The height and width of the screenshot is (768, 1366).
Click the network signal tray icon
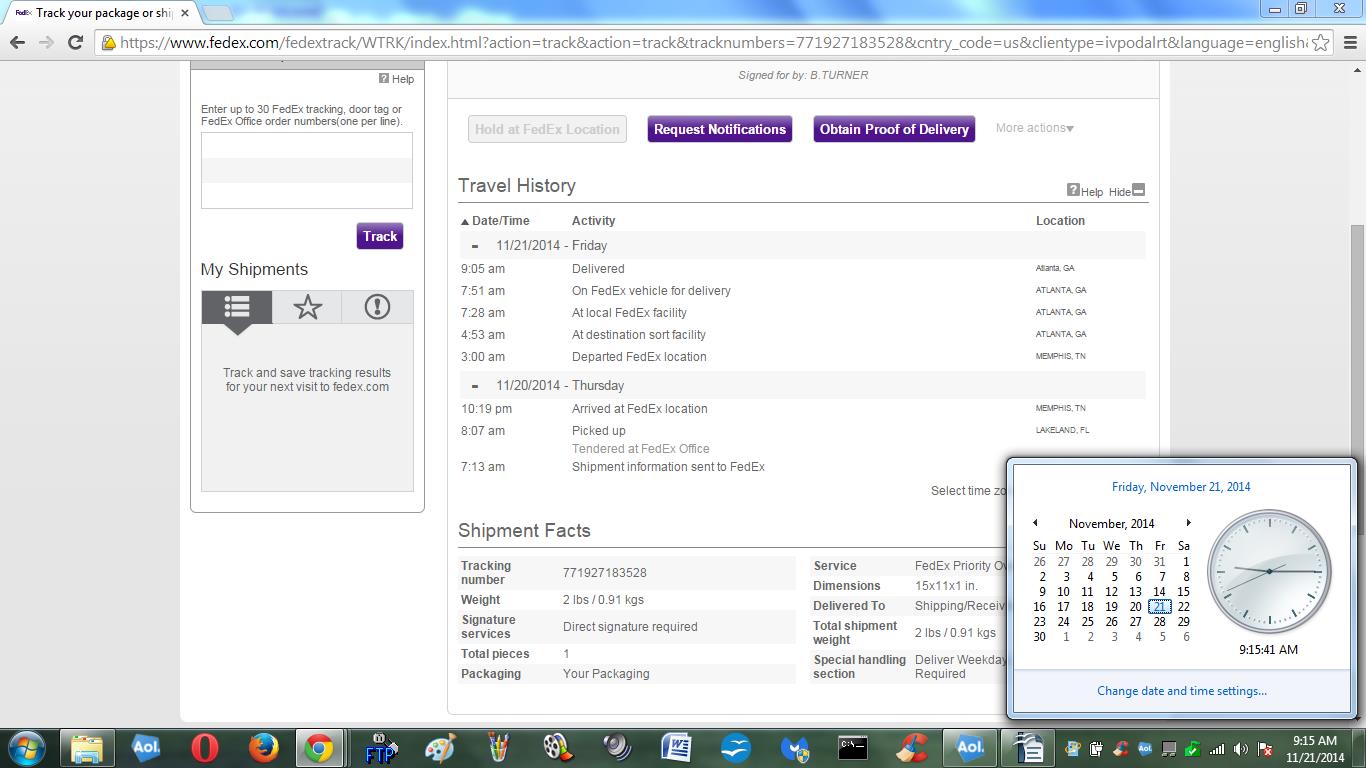pyautogui.click(x=1217, y=748)
